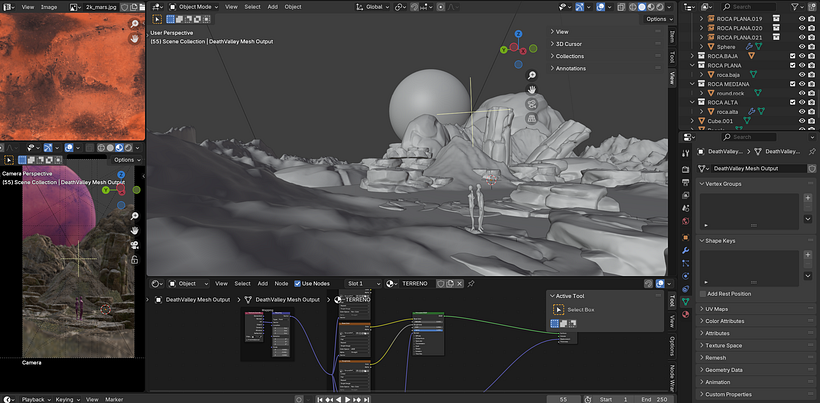Open the Image menu in image editor
820x403 pixels.
pos(49,7)
